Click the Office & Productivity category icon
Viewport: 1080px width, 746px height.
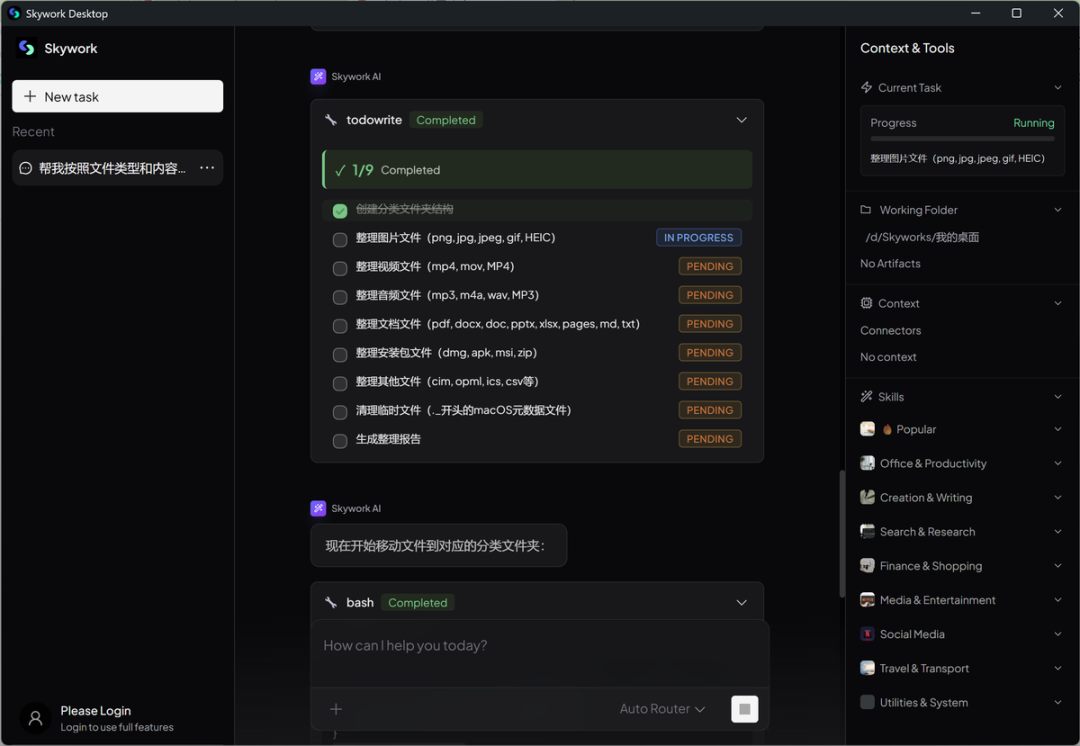[x=867, y=464]
